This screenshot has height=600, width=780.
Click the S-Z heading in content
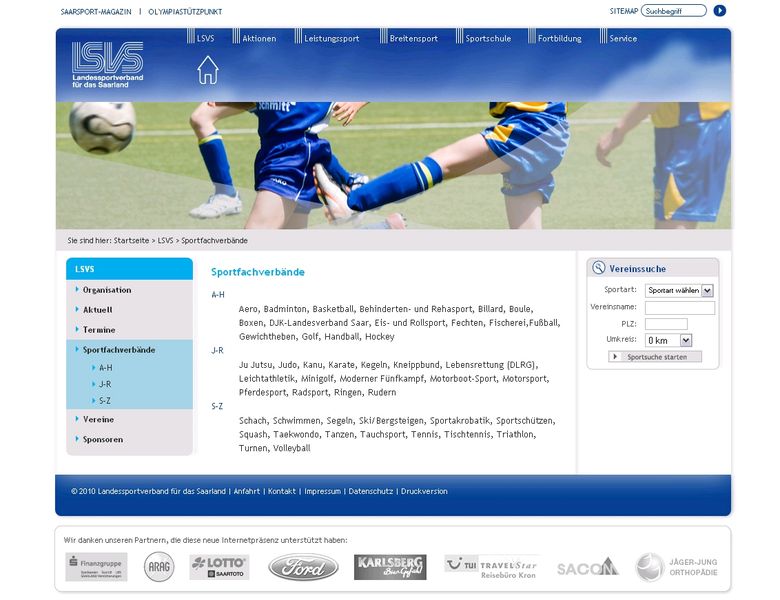[217, 406]
